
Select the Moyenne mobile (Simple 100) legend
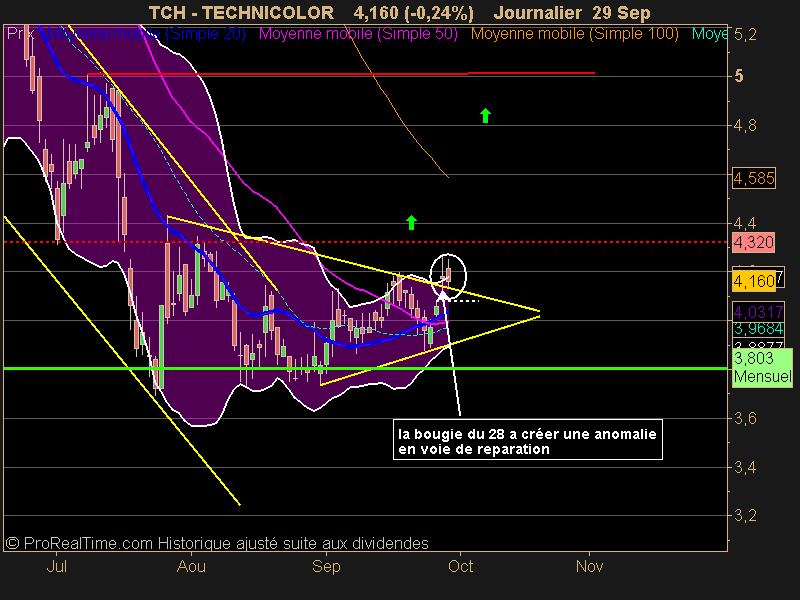click(574, 34)
